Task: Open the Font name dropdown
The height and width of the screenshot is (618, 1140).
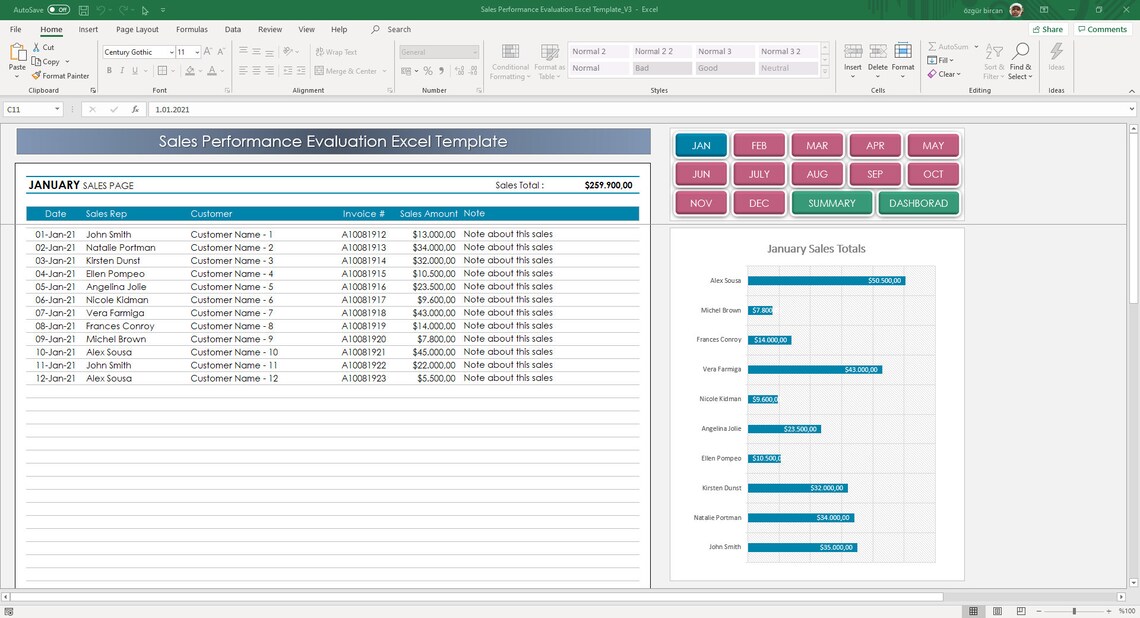Action: coord(172,52)
